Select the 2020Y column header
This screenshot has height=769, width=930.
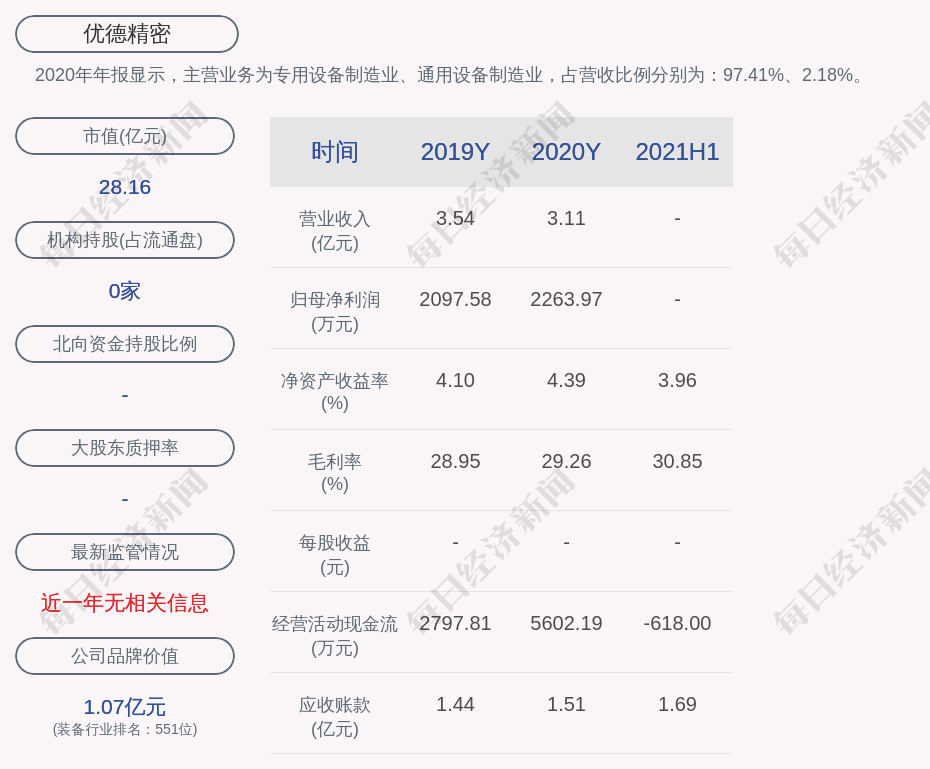pos(566,152)
